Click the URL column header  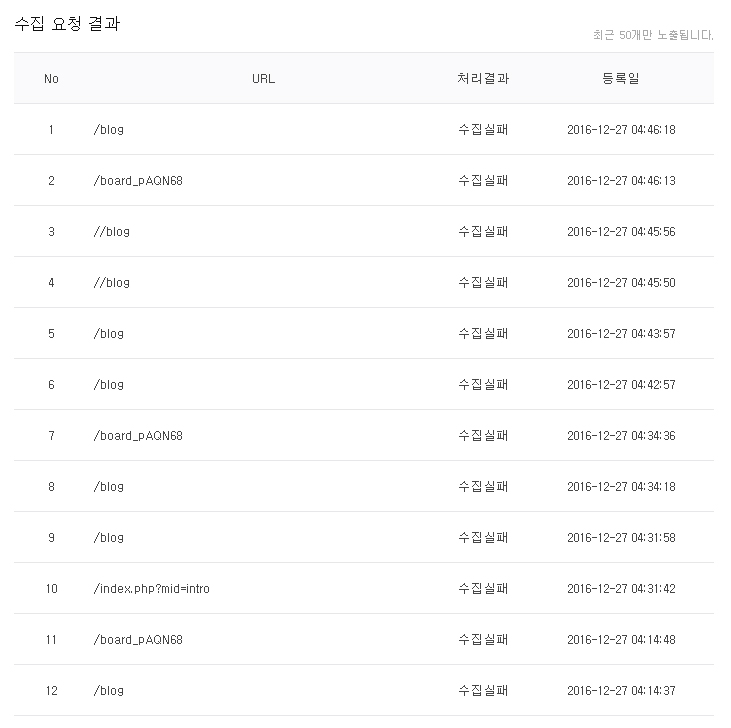263,78
